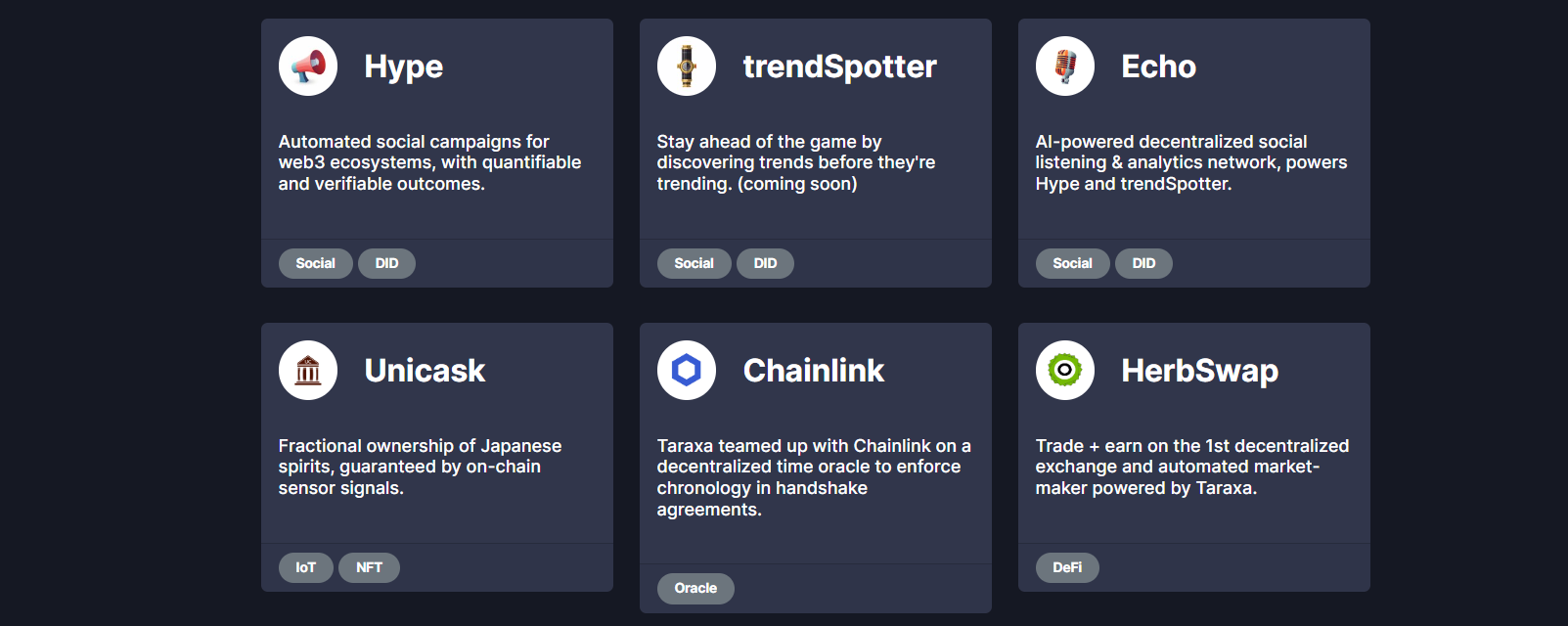Select the watch icon for trendSpotter
Viewport: 1568px width, 626px height.
point(686,66)
